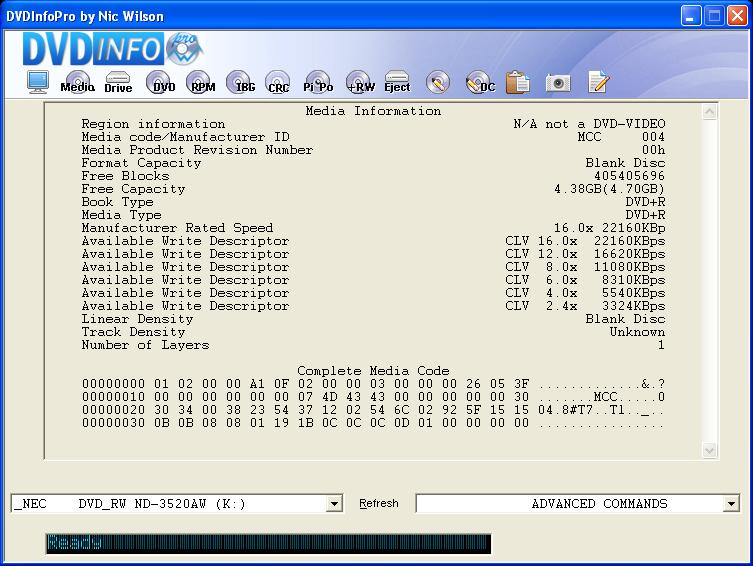Open the Media info toolbar icon

point(77,82)
